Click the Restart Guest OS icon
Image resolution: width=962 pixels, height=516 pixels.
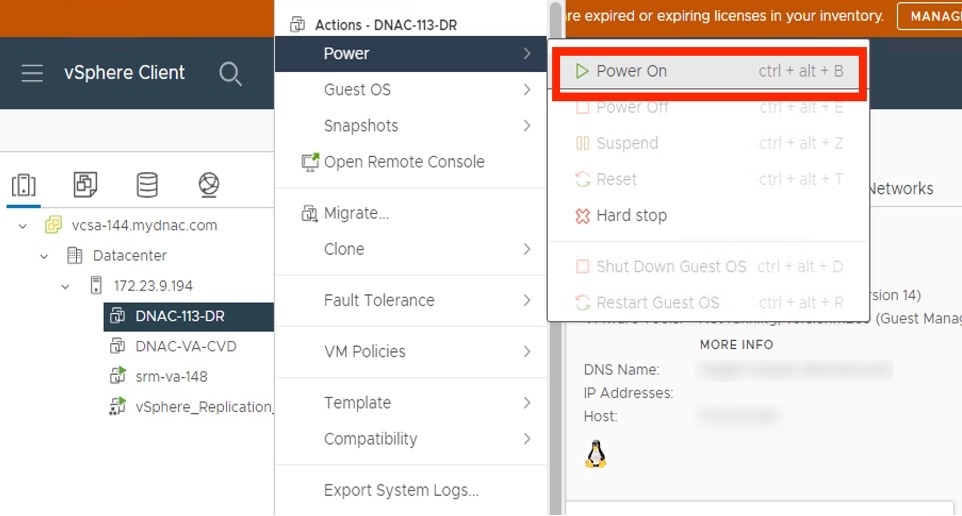(x=582, y=302)
